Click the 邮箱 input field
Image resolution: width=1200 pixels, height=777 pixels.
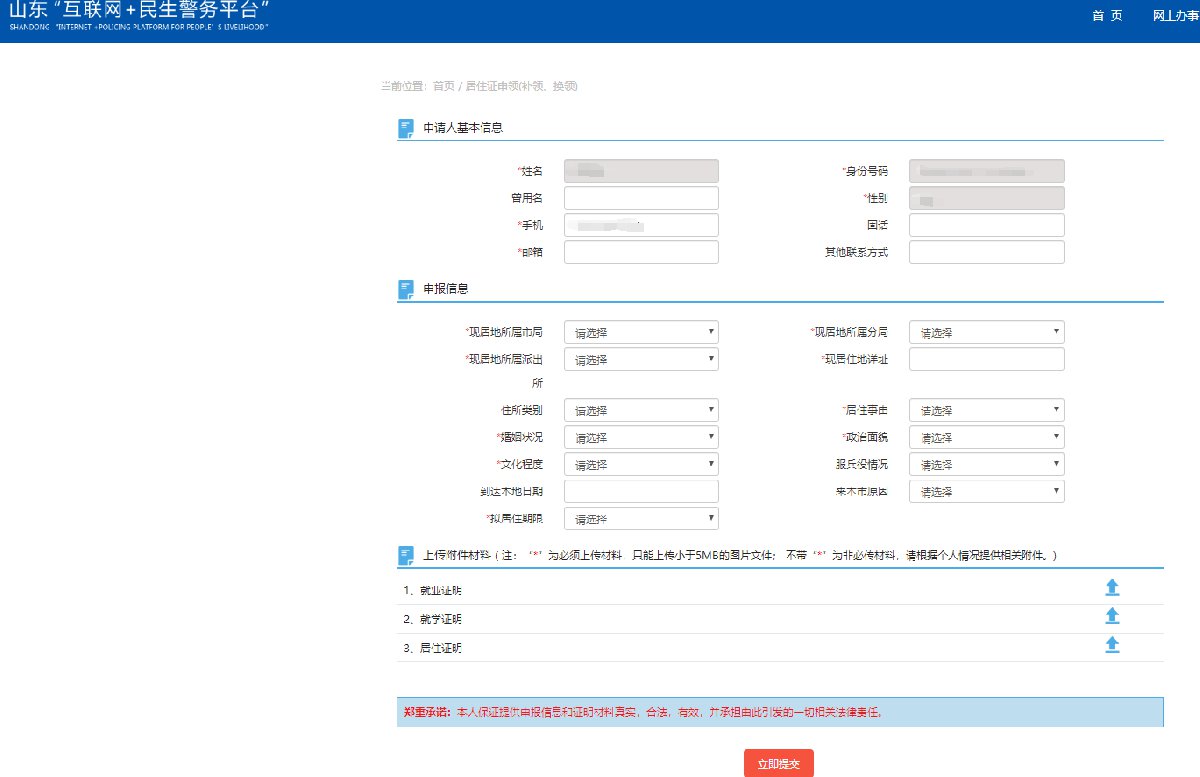pos(641,252)
